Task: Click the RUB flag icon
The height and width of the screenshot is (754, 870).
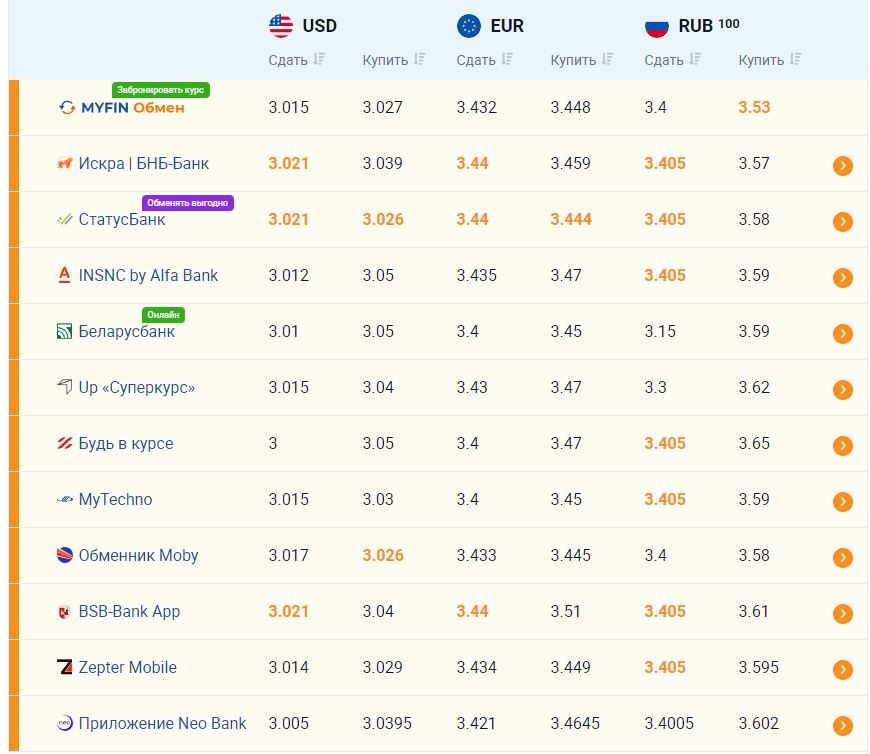Action: pyautogui.click(x=657, y=26)
